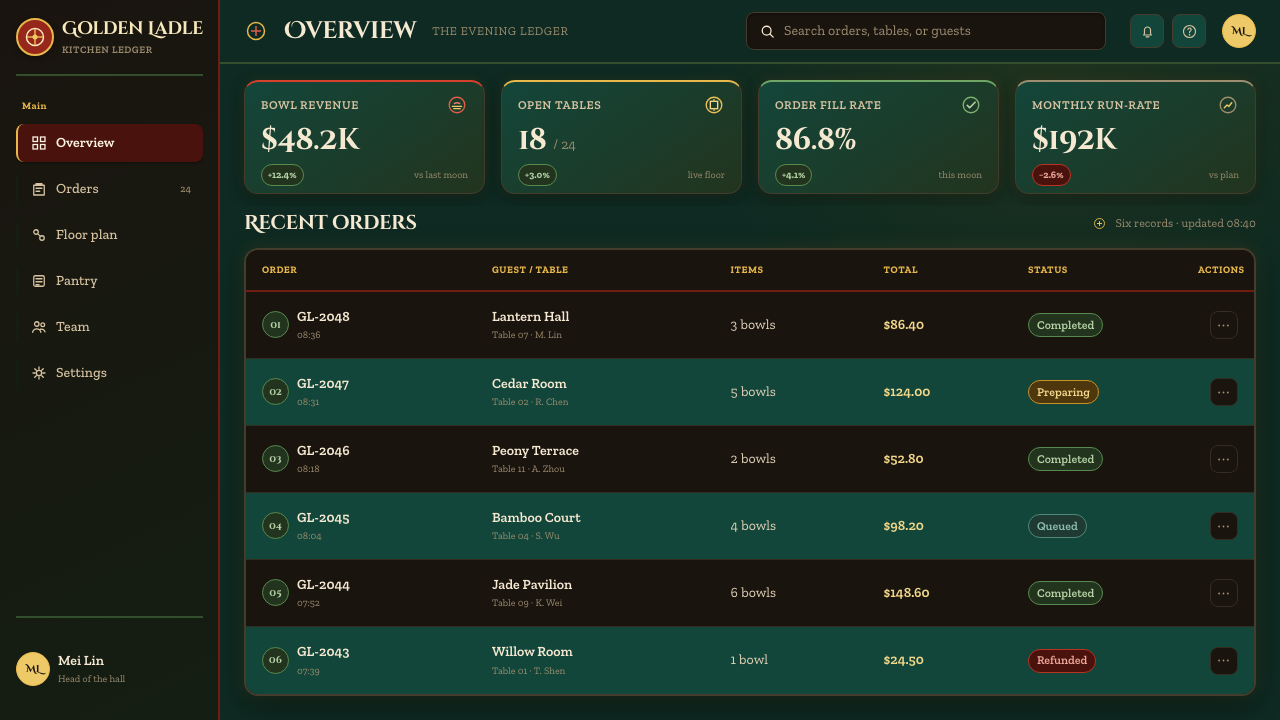Click the Orders count badge 24
This screenshot has width=1280, height=720.
[185, 189]
